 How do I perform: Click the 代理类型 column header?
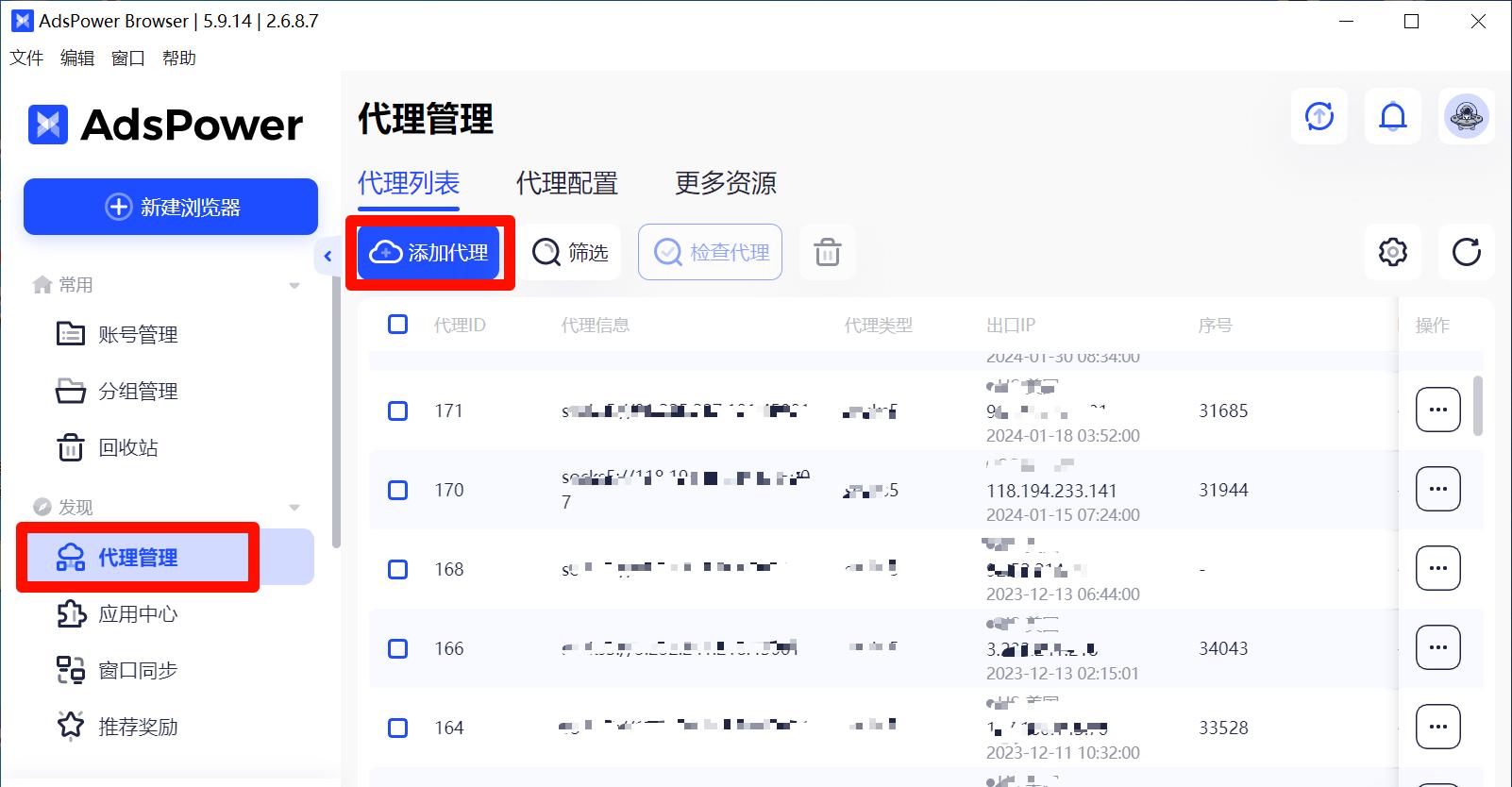click(x=879, y=326)
